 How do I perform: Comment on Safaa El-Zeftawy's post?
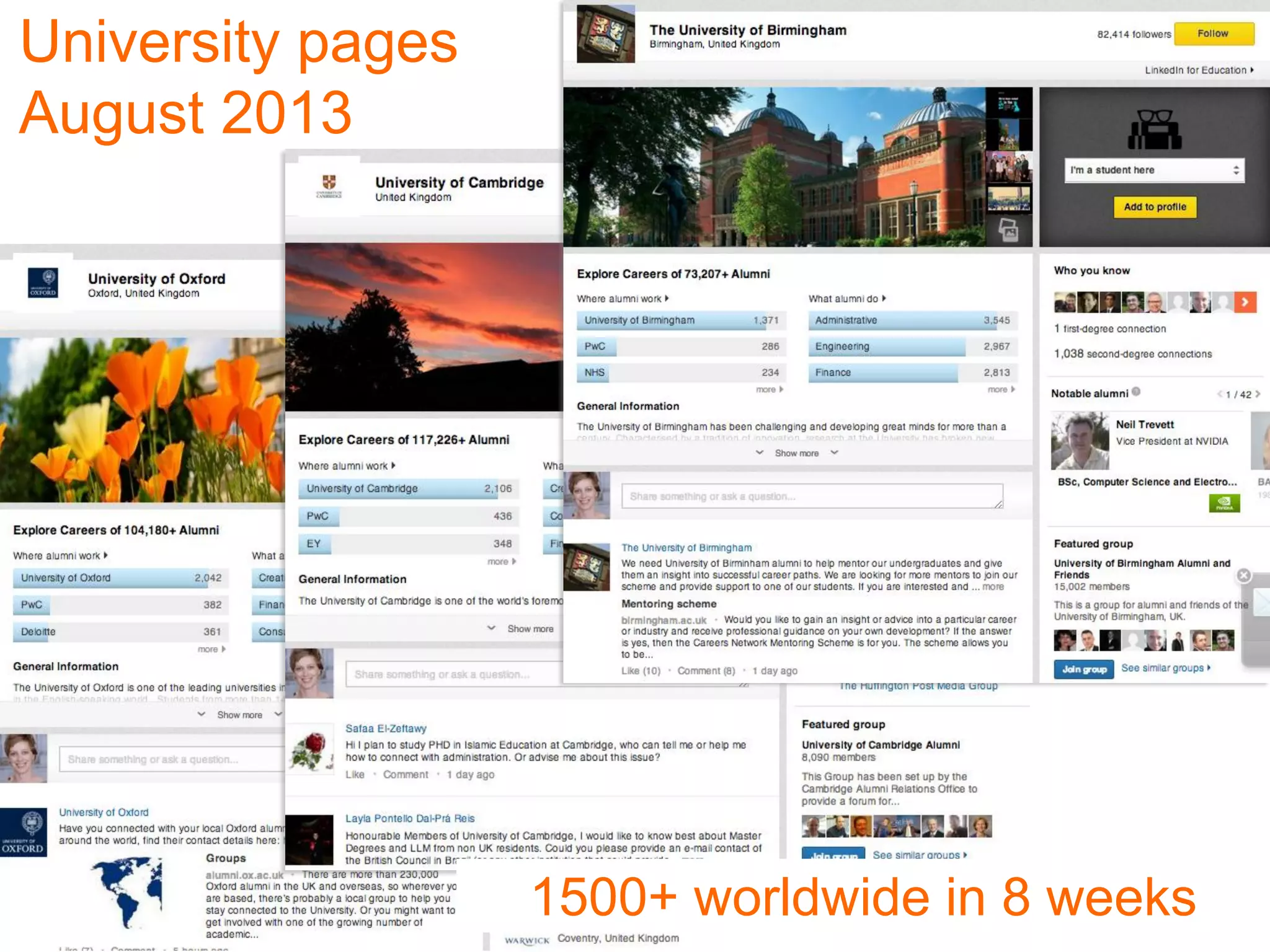click(406, 775)
